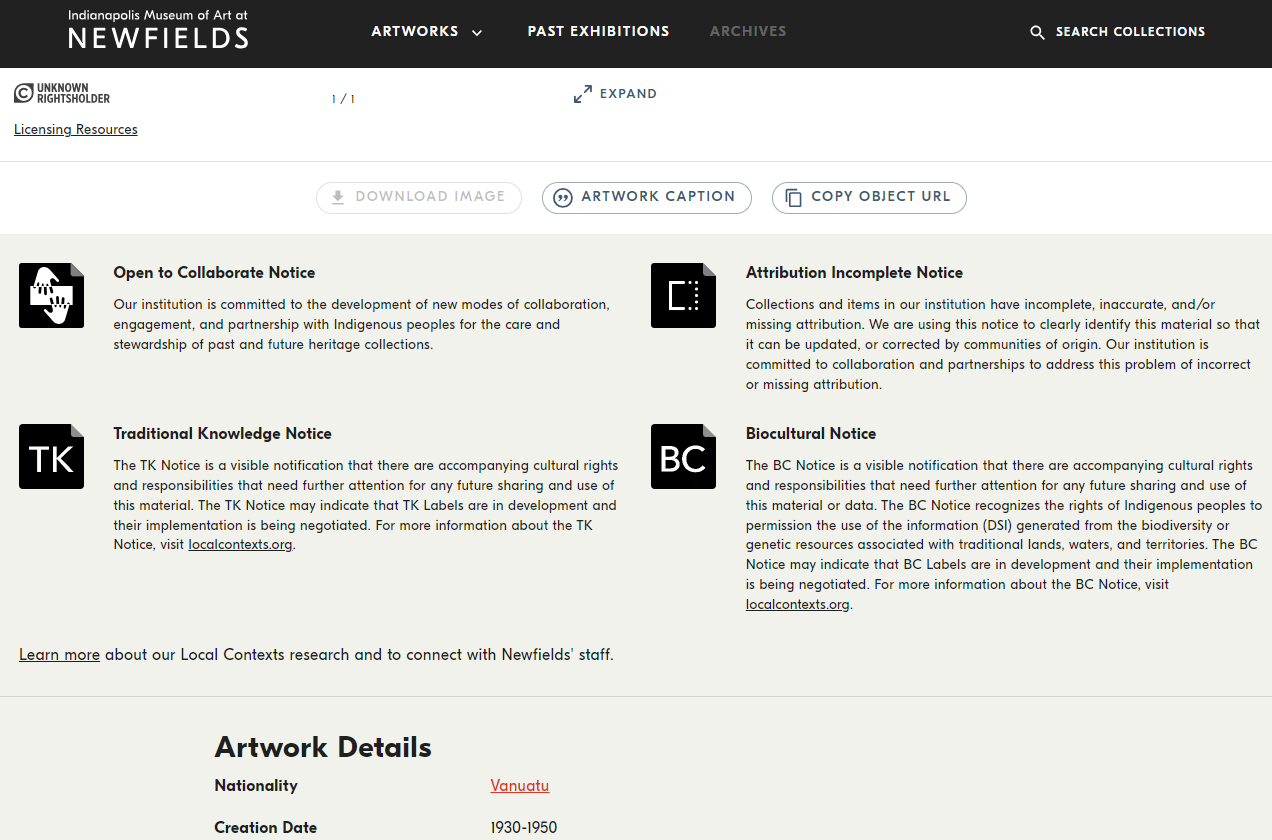
Task: Click the copy pages icon in Copy Object URL
Action: pyautogui.click(x=794, y=197)
